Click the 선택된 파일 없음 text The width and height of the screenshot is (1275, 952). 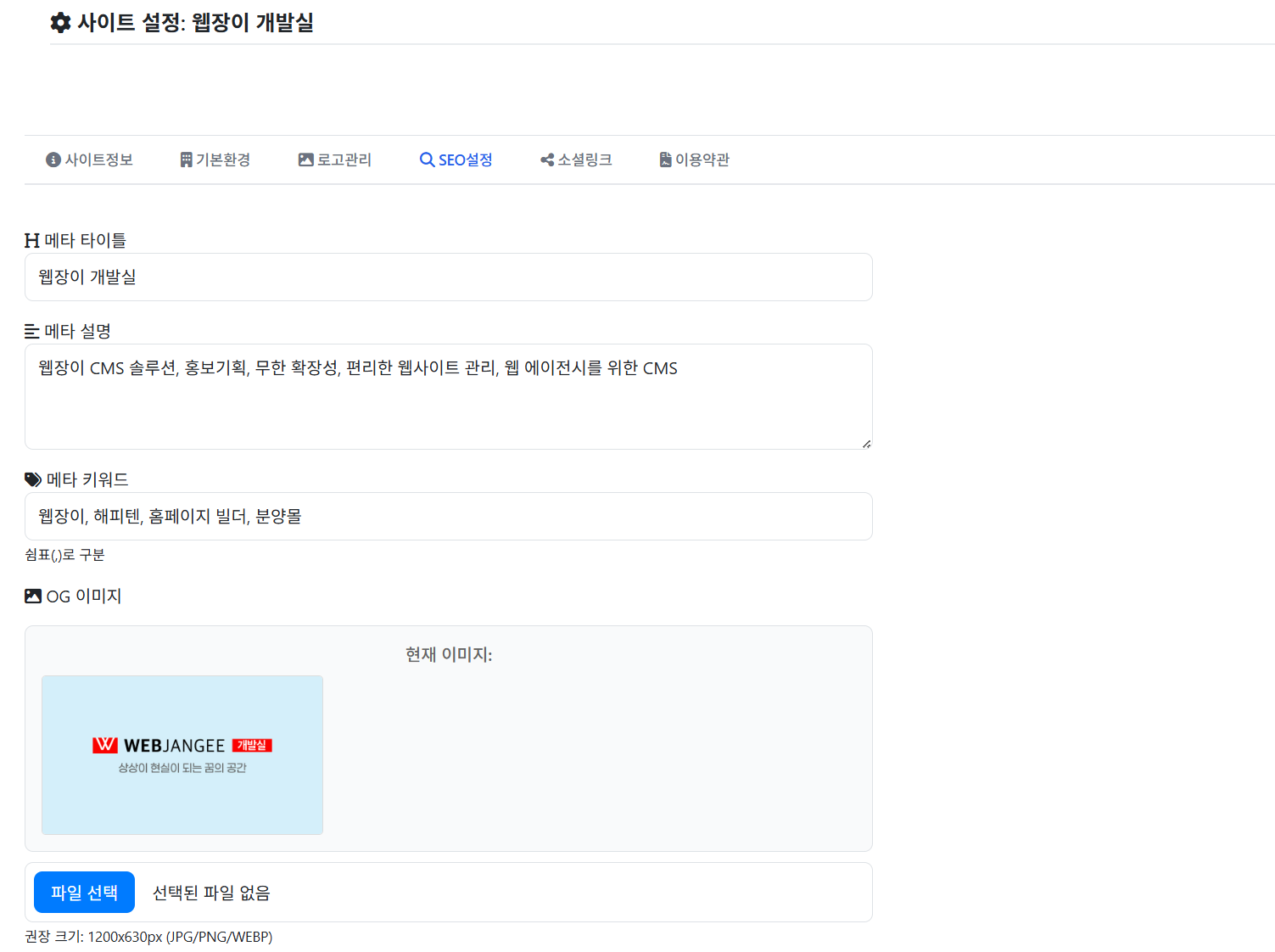pos(210,892)
